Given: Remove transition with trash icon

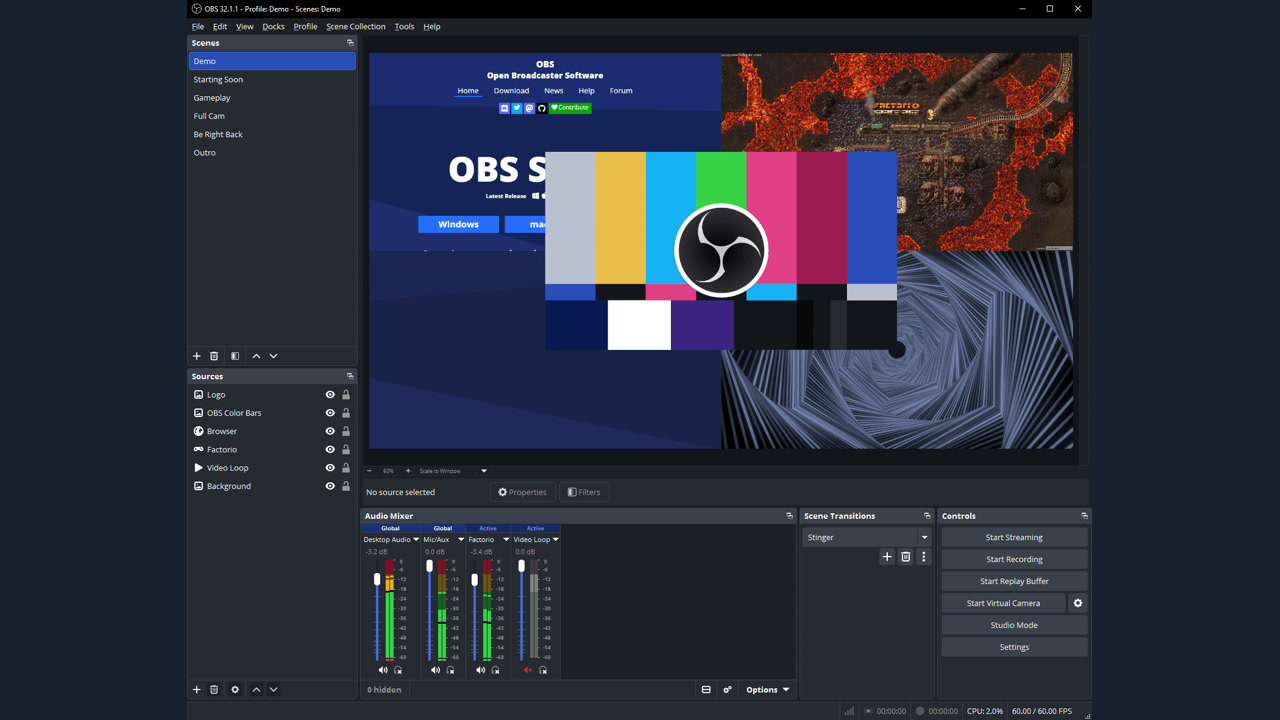Looking at the screenshot, I should click(x=906, y=557).
